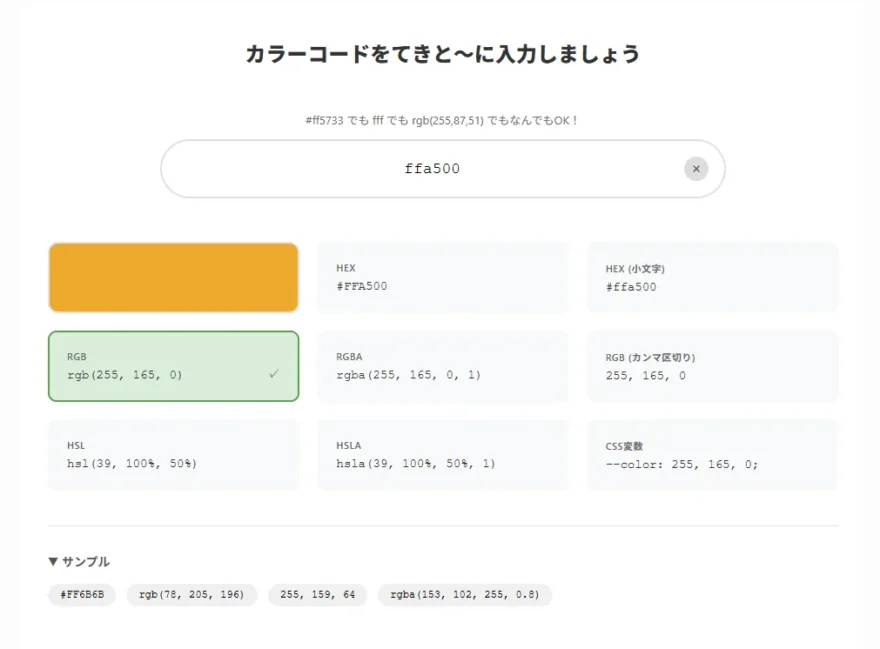The image size is (880, 649).
Task: Select the 255, 159, 64 sample chip
Action: click(317, 595)
